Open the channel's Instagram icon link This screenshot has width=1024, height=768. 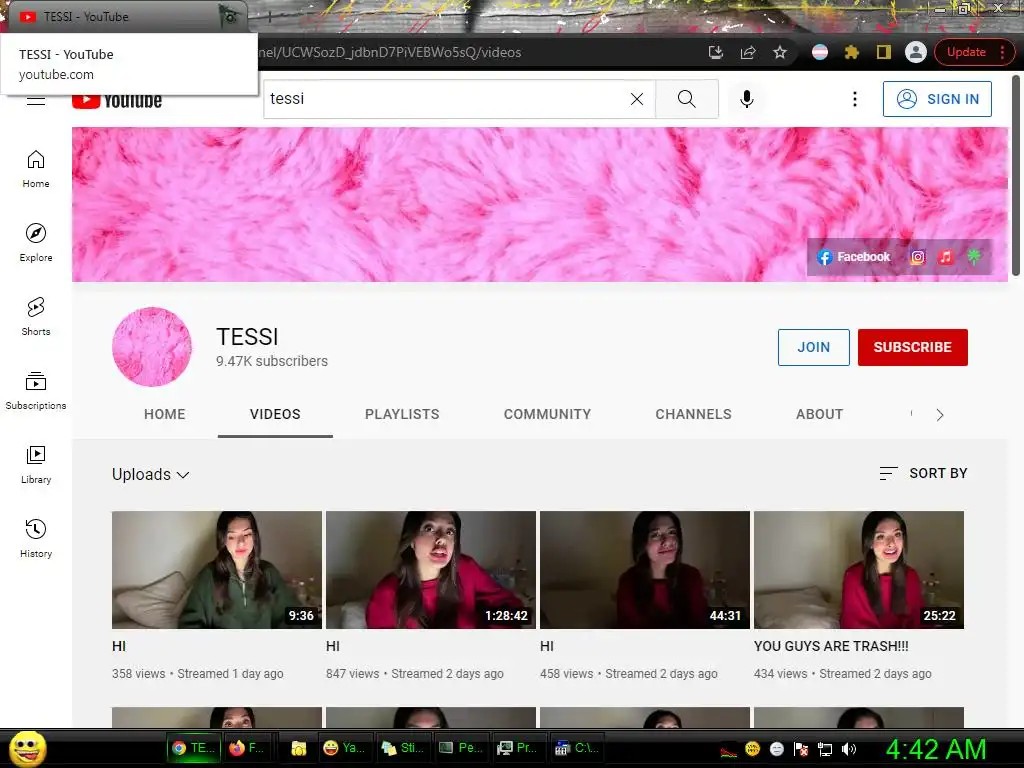pos(918,257)
